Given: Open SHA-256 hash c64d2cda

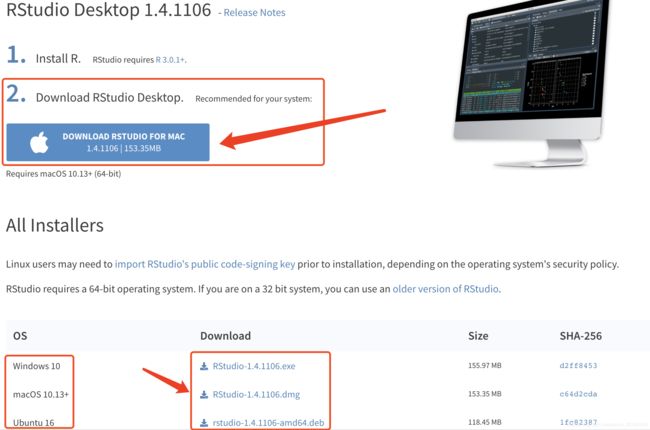Looking at the screenshot, I should 578,394.
